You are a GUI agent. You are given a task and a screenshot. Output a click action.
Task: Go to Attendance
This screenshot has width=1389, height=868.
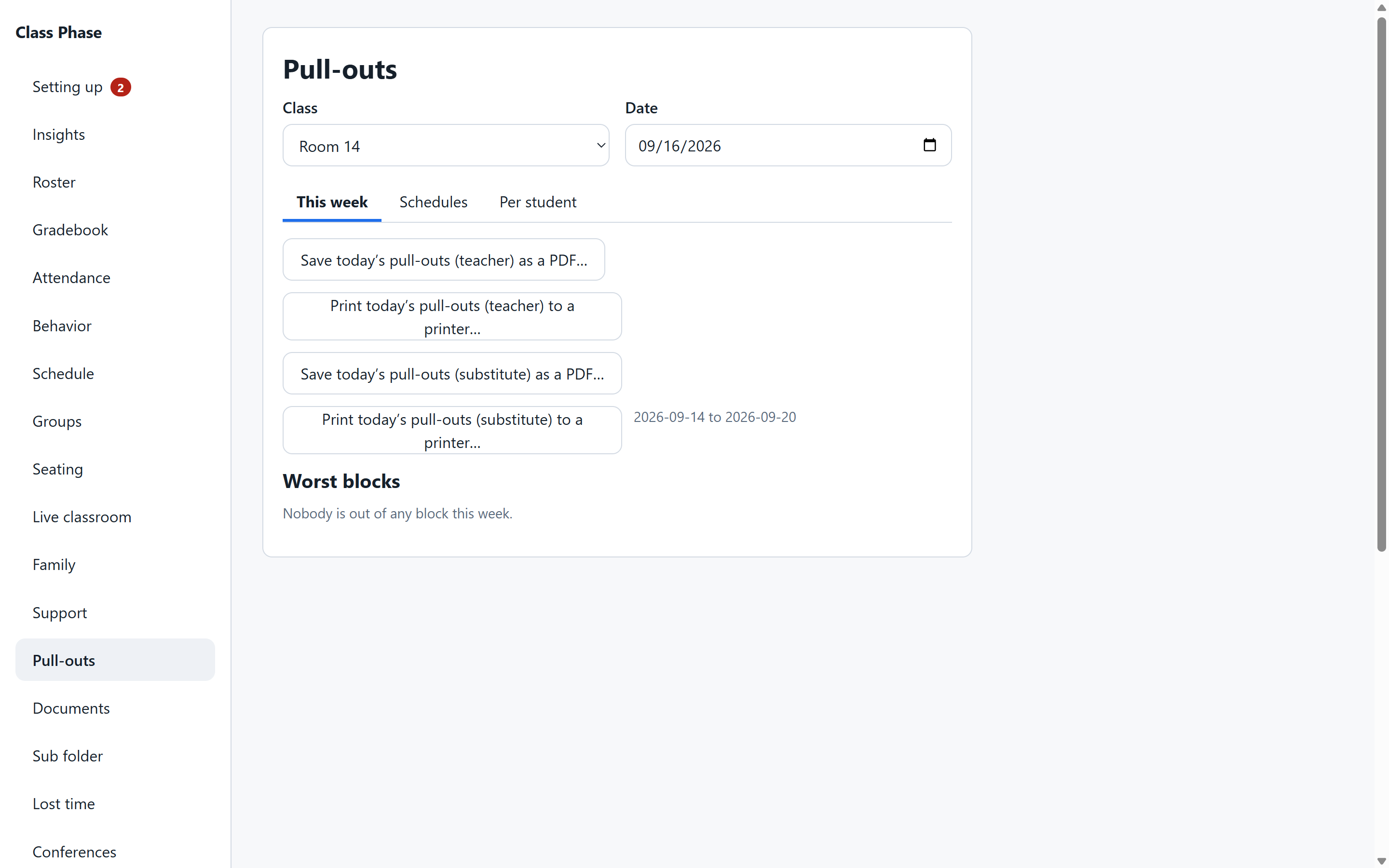pyautogui.click(x=115, y=278)
